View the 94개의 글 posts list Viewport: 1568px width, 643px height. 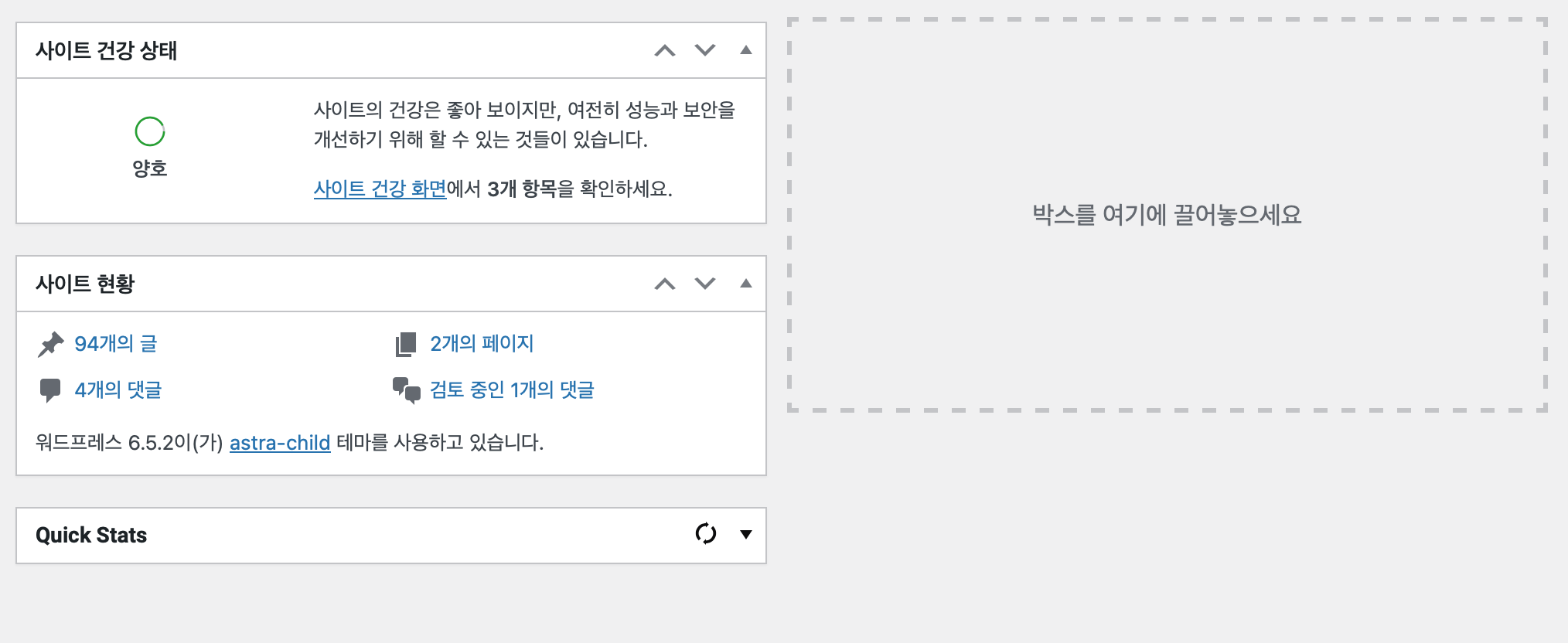coord(116,343)
